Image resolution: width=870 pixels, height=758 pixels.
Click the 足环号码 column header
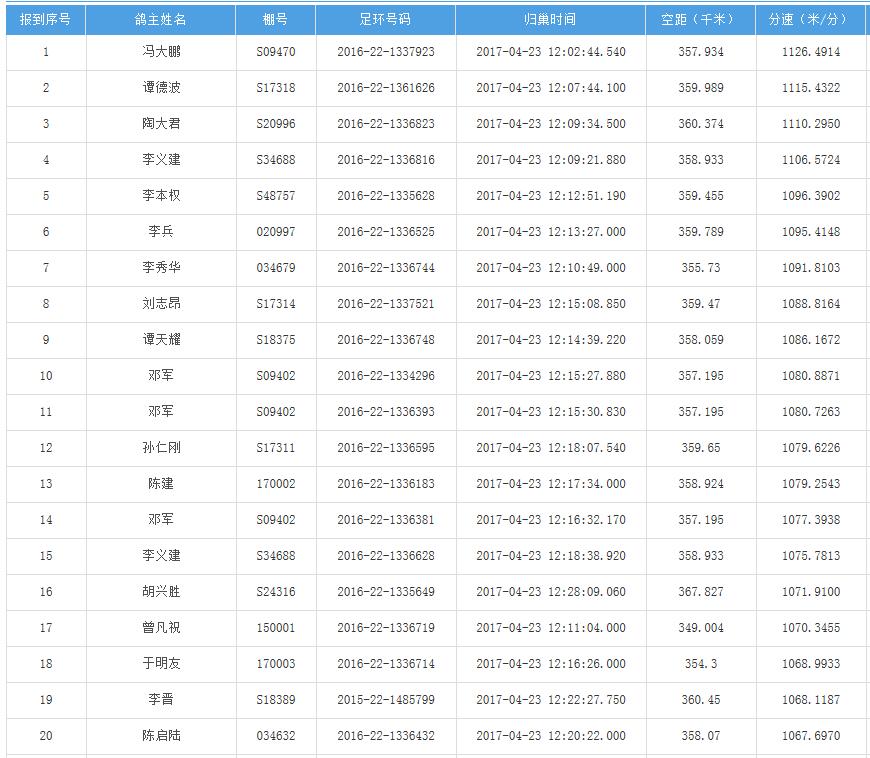pyautogui.click(x=385, y=20)
